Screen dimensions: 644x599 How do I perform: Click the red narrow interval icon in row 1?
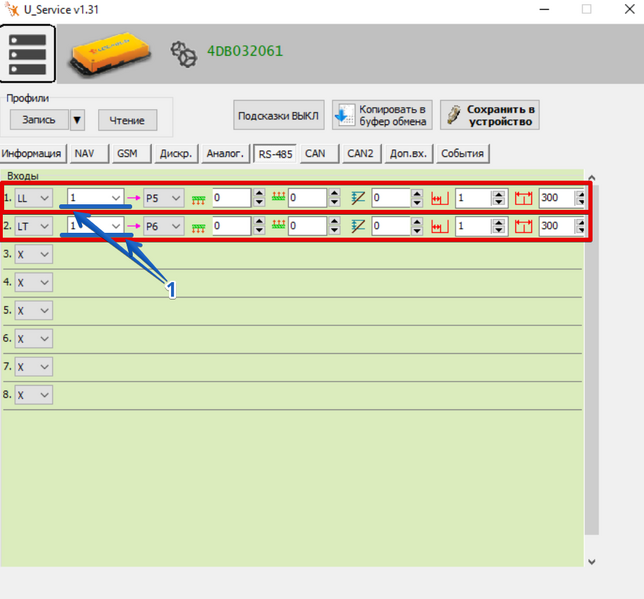tap(440, 198)
